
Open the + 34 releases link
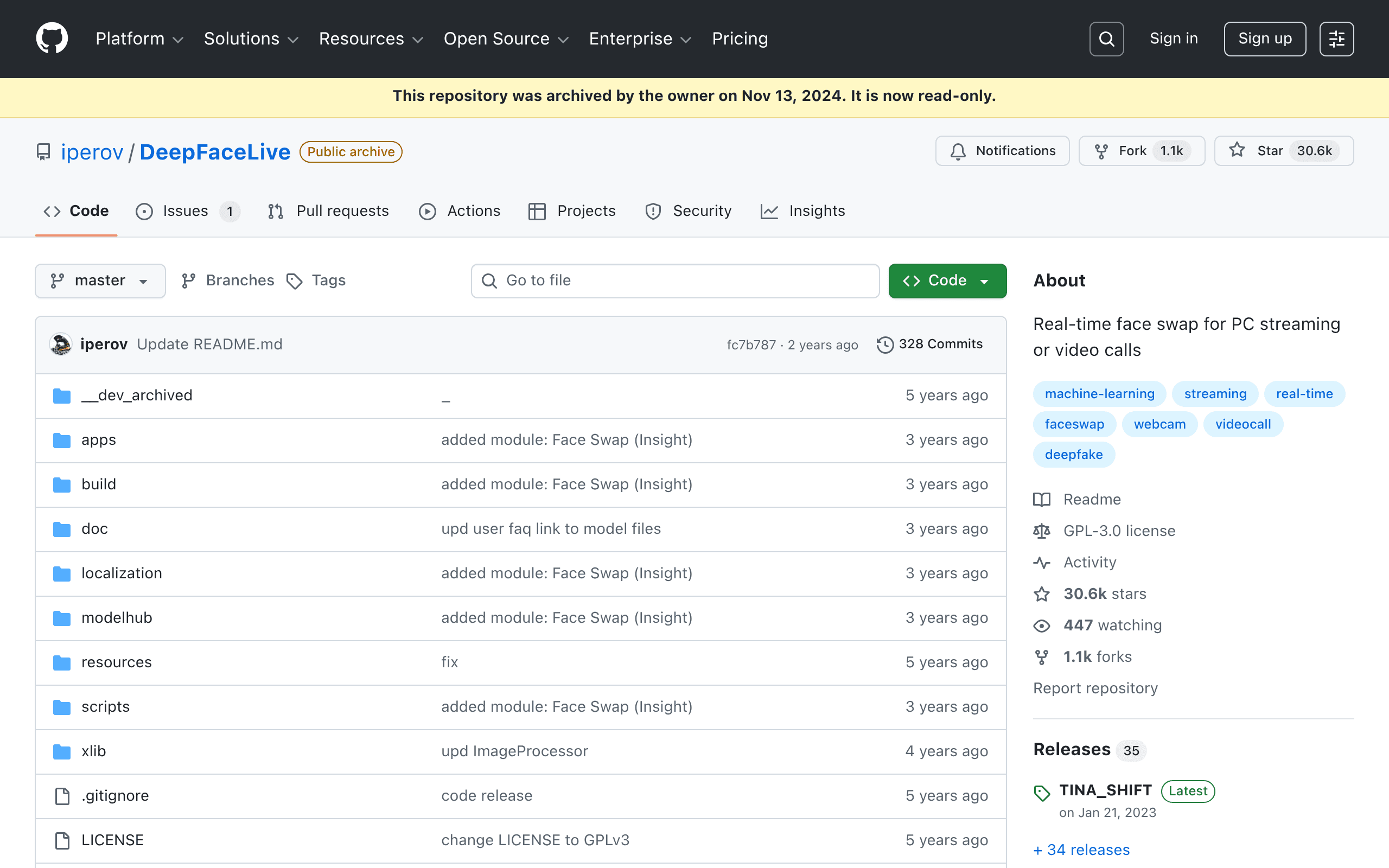click(1081, 850)
